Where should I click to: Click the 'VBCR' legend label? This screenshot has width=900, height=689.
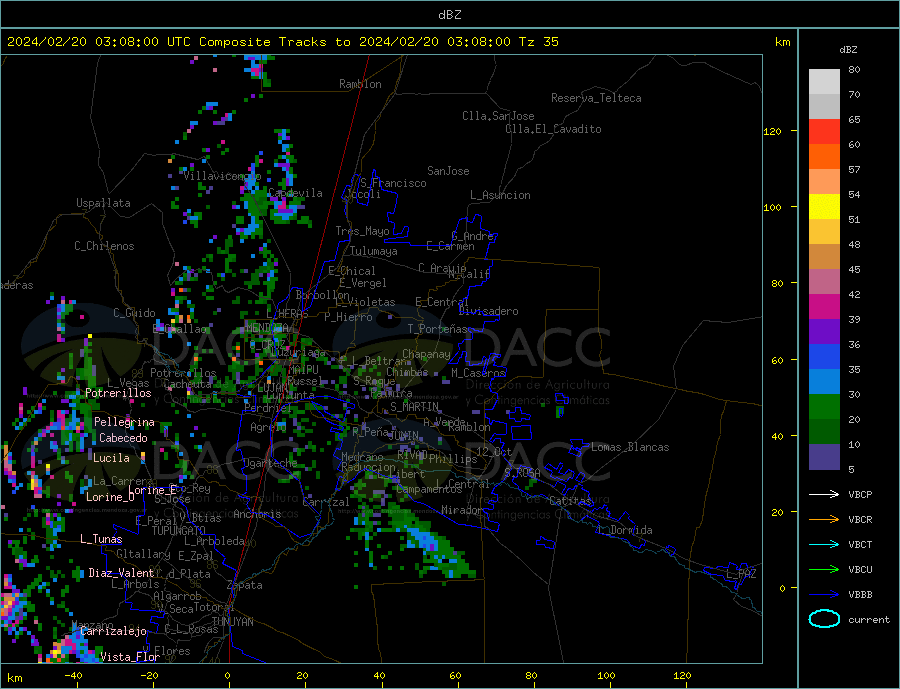860,520
